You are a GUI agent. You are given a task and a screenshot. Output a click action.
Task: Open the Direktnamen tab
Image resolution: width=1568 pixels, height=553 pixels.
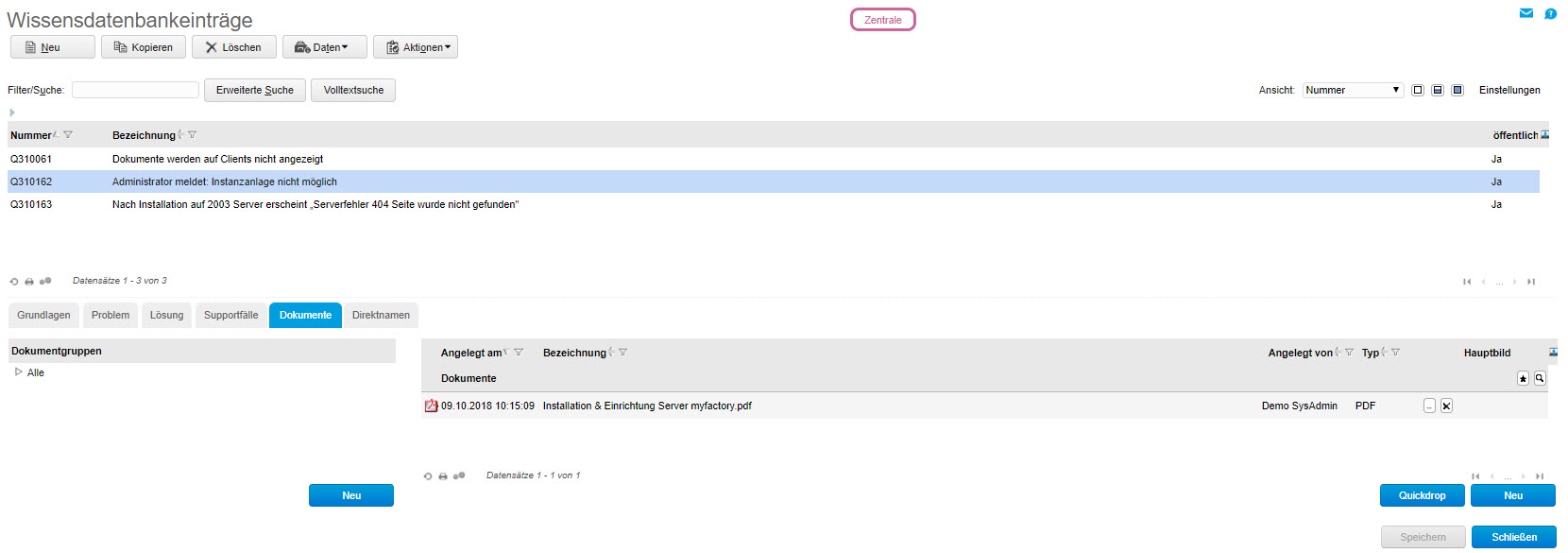381,316
